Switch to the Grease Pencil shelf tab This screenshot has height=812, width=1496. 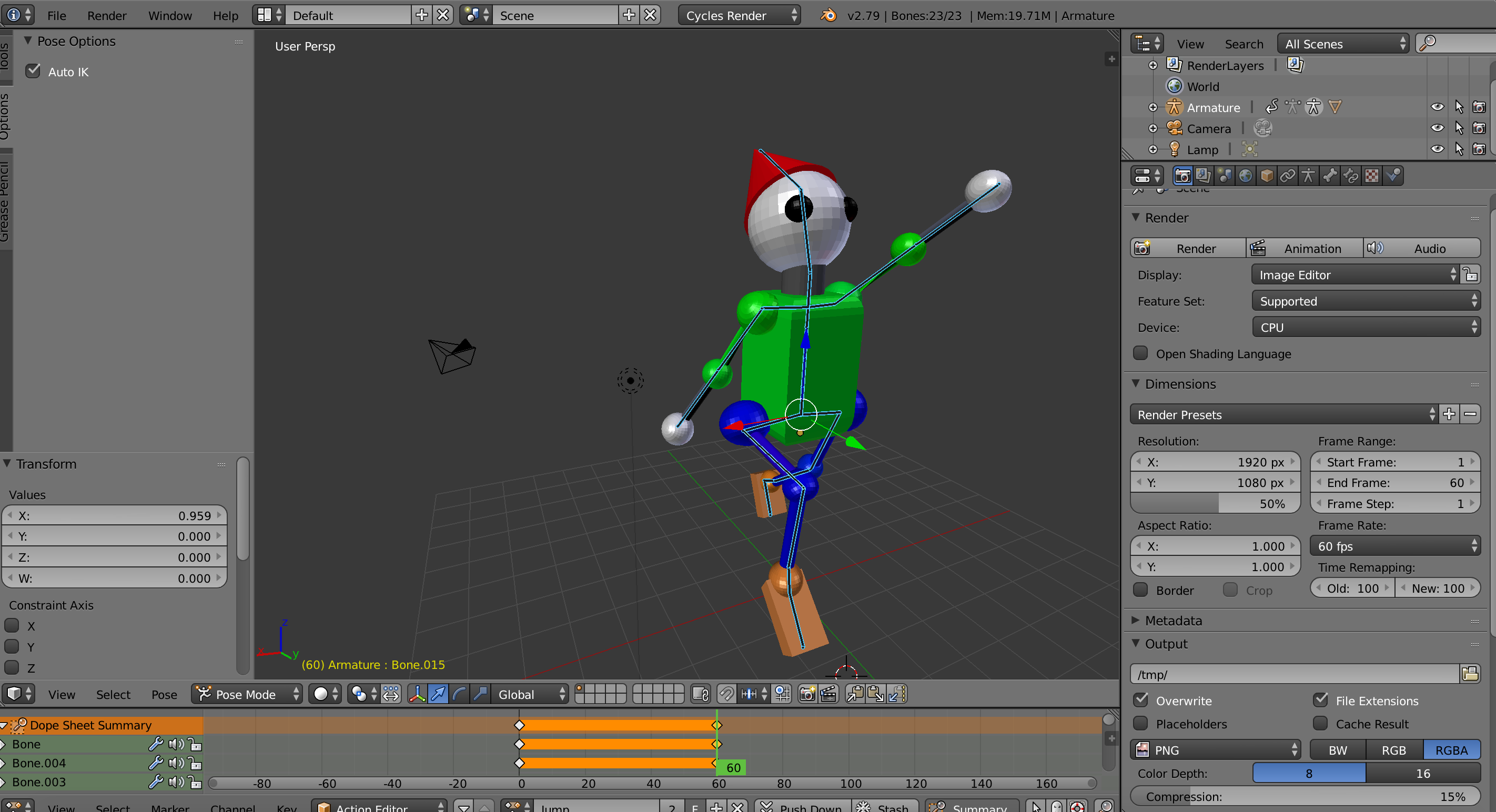point(5,201)
